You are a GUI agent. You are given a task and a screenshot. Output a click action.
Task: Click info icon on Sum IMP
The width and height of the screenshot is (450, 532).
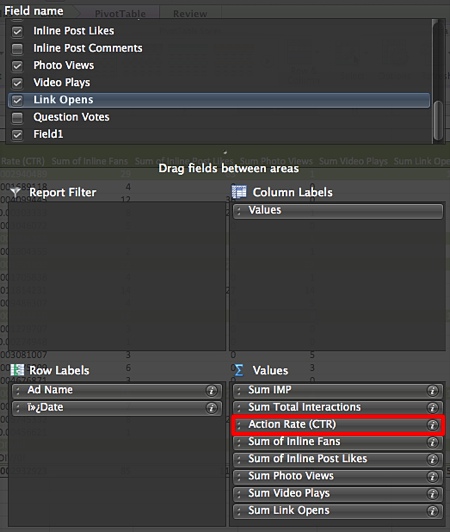432,391
